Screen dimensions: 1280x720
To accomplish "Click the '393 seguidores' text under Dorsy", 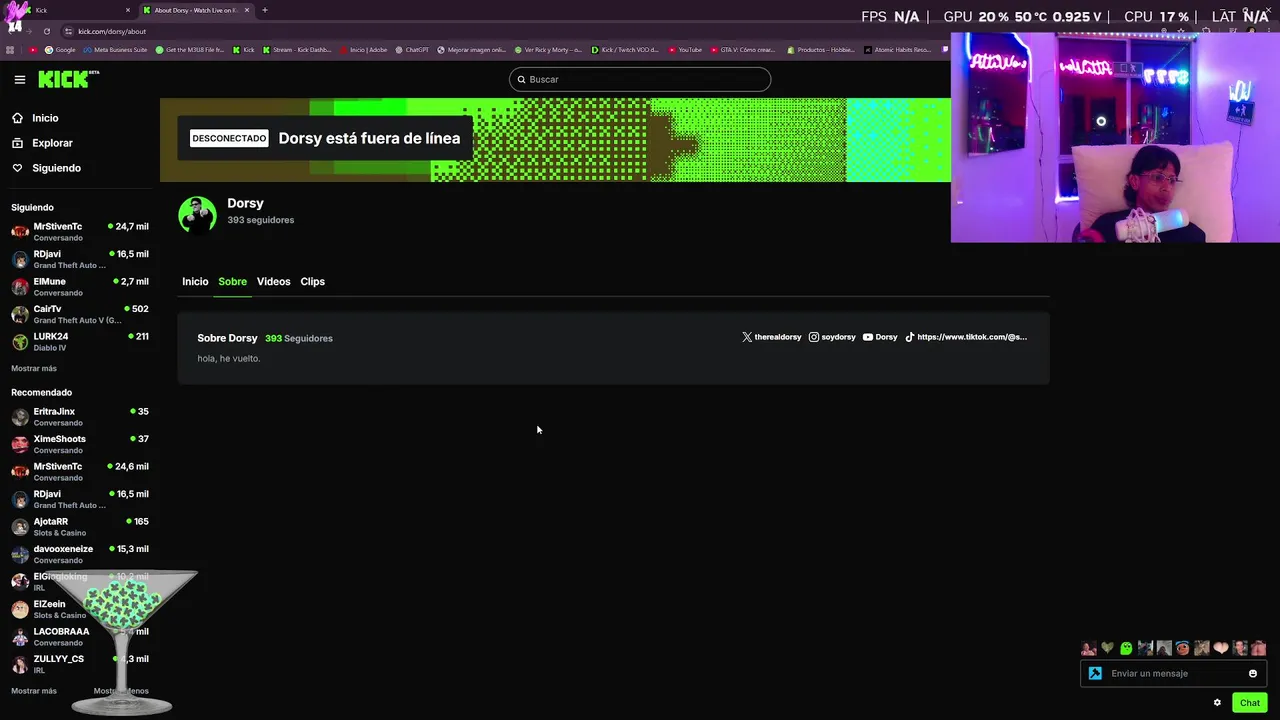I will point(260,220).
